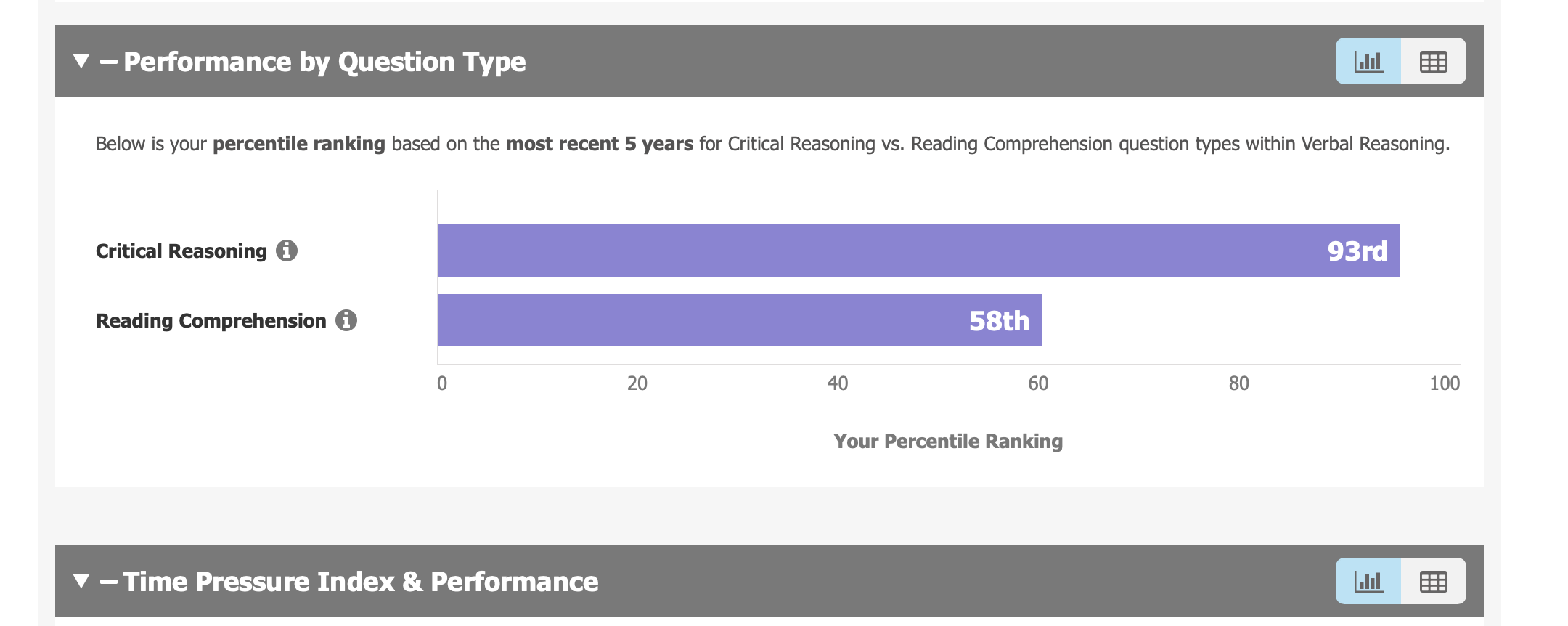Screen dimensions: 1568x626
Task: Click the Critical Reasoning 93rd percentile bar
Action: click(x=871, y=251)
